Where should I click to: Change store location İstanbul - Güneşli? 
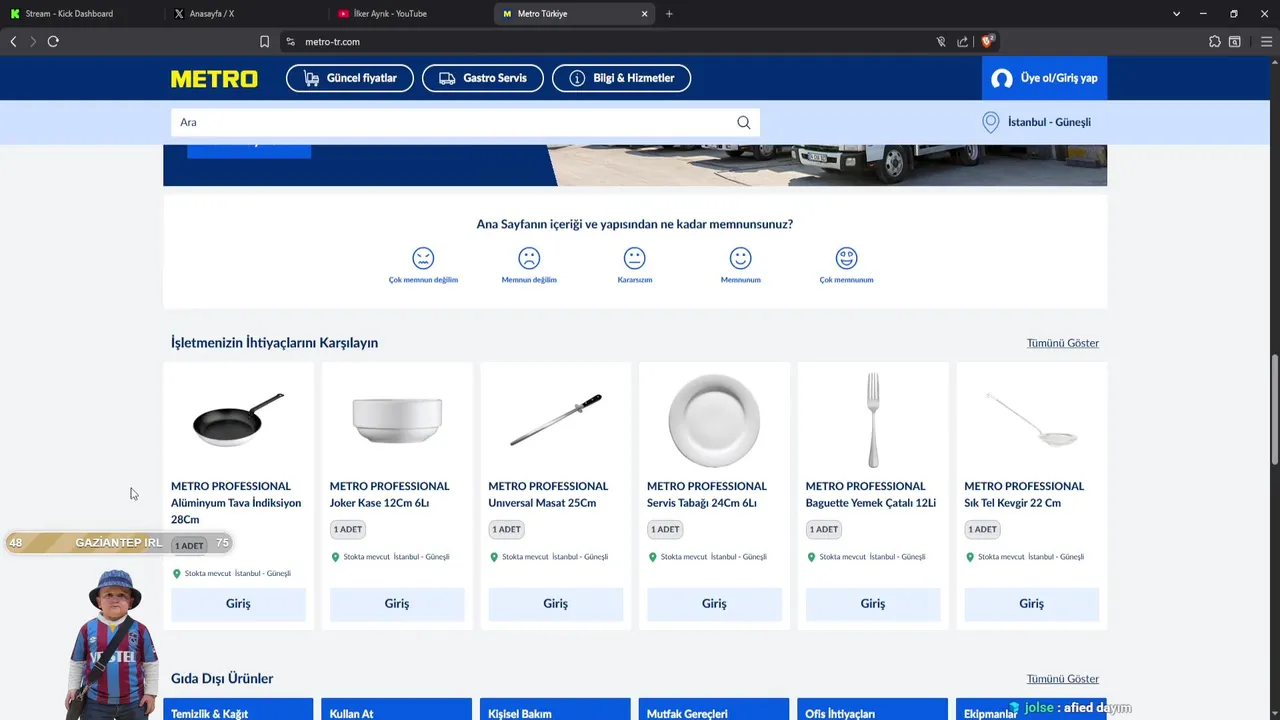tap(1049, 122)
